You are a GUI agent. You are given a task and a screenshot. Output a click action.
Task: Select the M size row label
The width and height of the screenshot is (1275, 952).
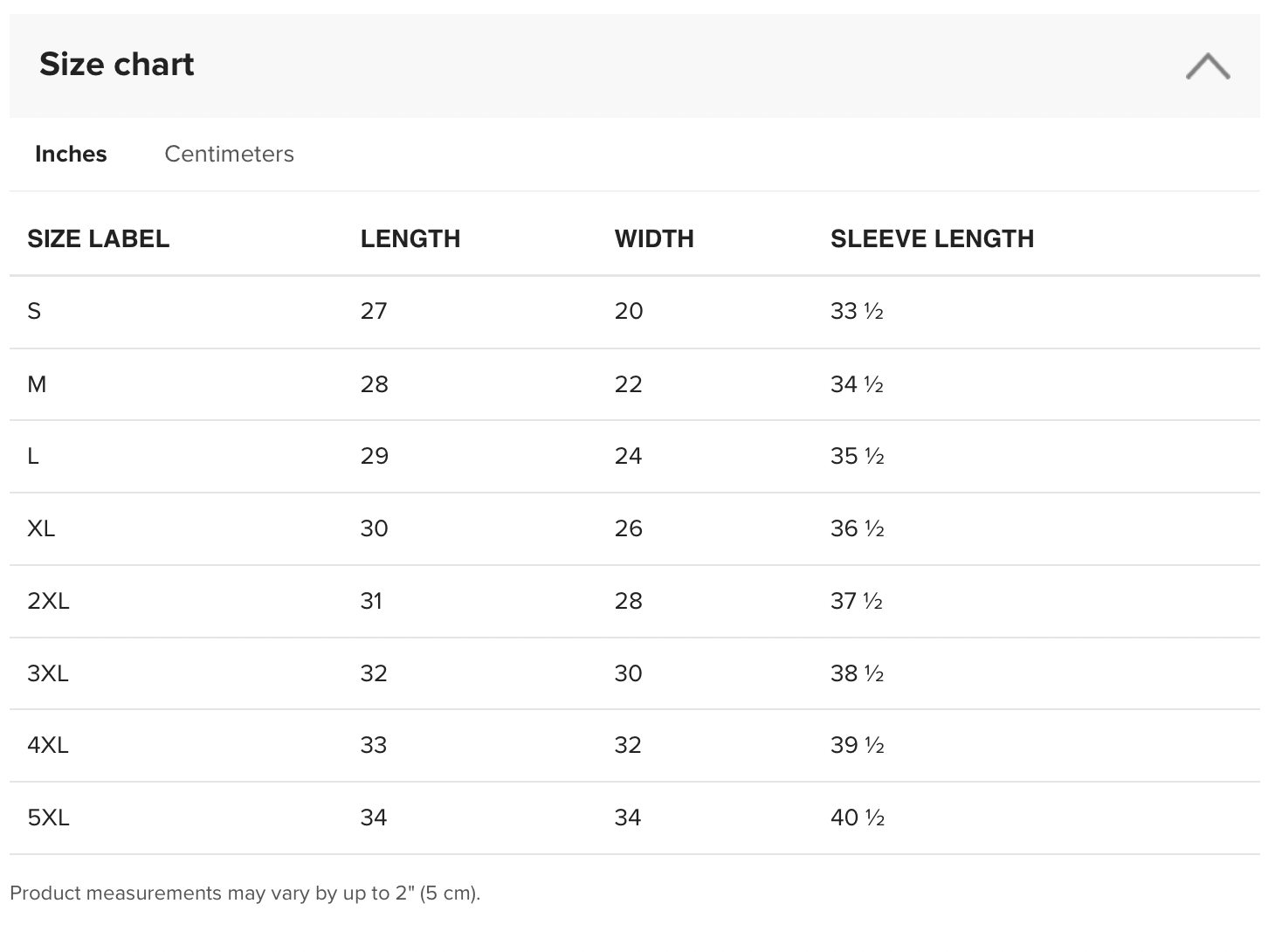[x=37, y=384]
